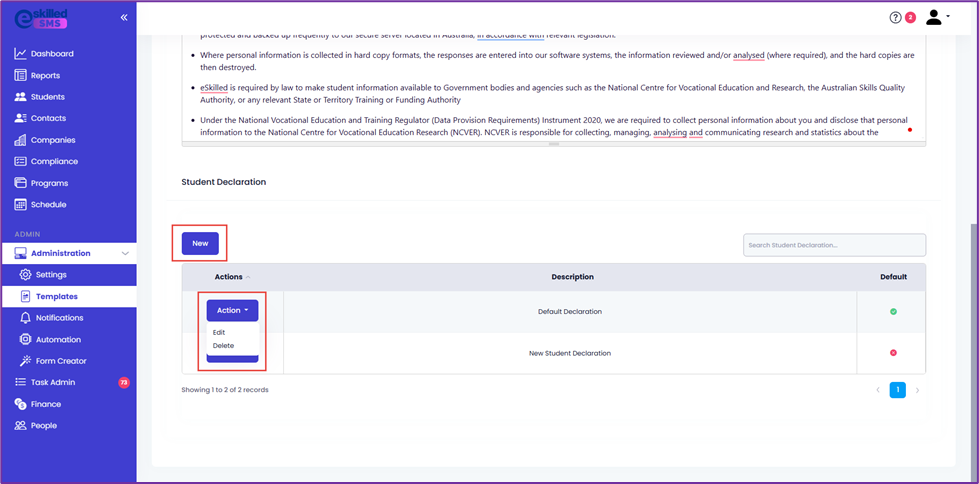Image resolution: width=979 pixels, height=484 pixels.
Task: Click the Programs icon in sidebar
Action: coord(20,183)
